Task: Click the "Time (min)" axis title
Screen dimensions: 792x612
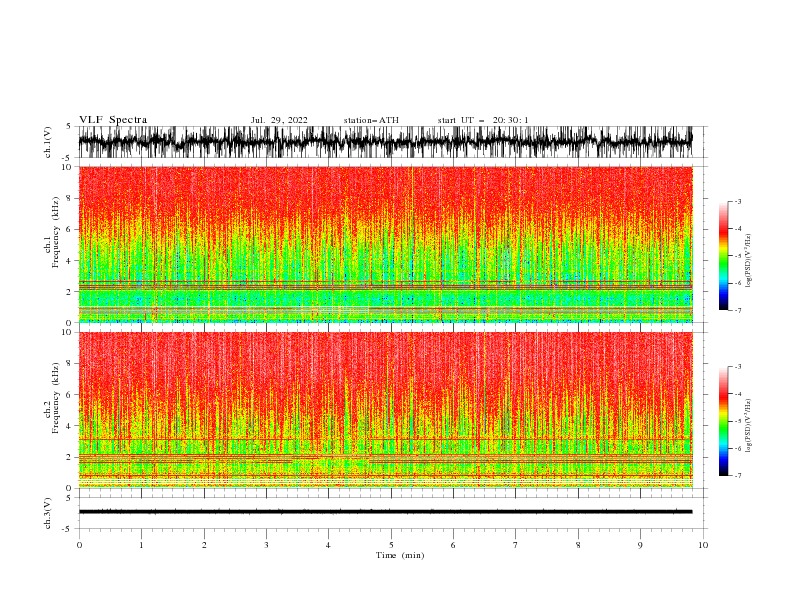Action: (400, 555)
